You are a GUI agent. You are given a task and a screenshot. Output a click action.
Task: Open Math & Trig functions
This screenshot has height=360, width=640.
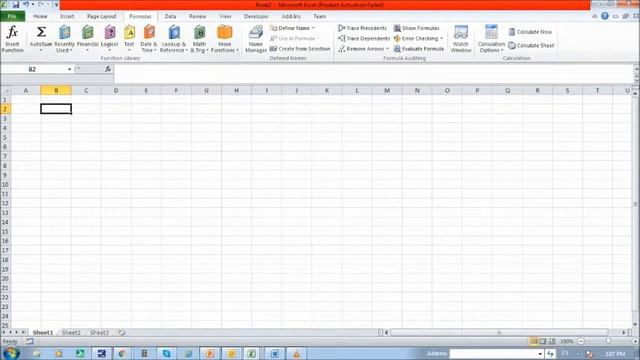pyautogui.click(x=199, y=39)
